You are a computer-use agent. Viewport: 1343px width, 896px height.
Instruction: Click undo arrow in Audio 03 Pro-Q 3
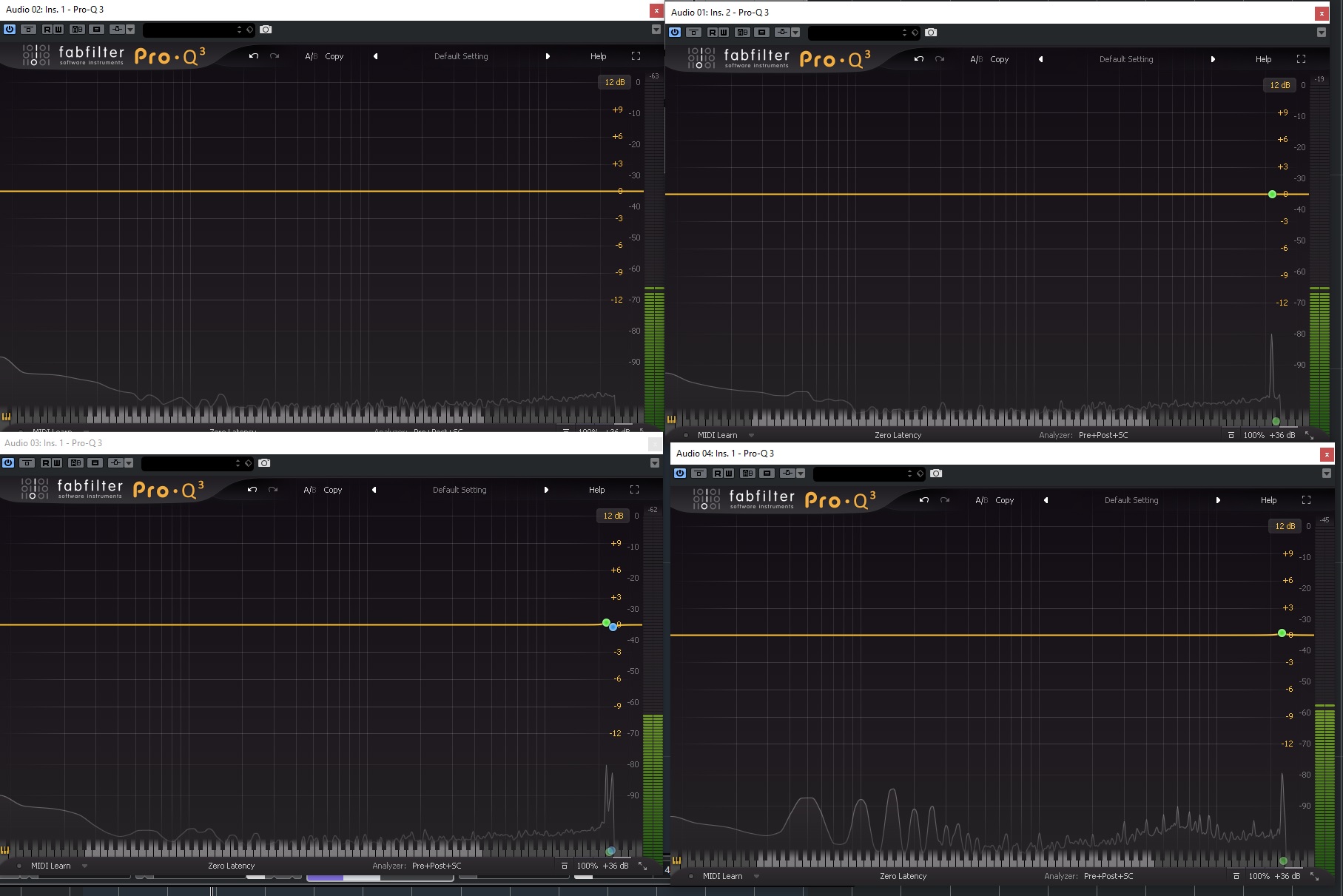point(252,490)
